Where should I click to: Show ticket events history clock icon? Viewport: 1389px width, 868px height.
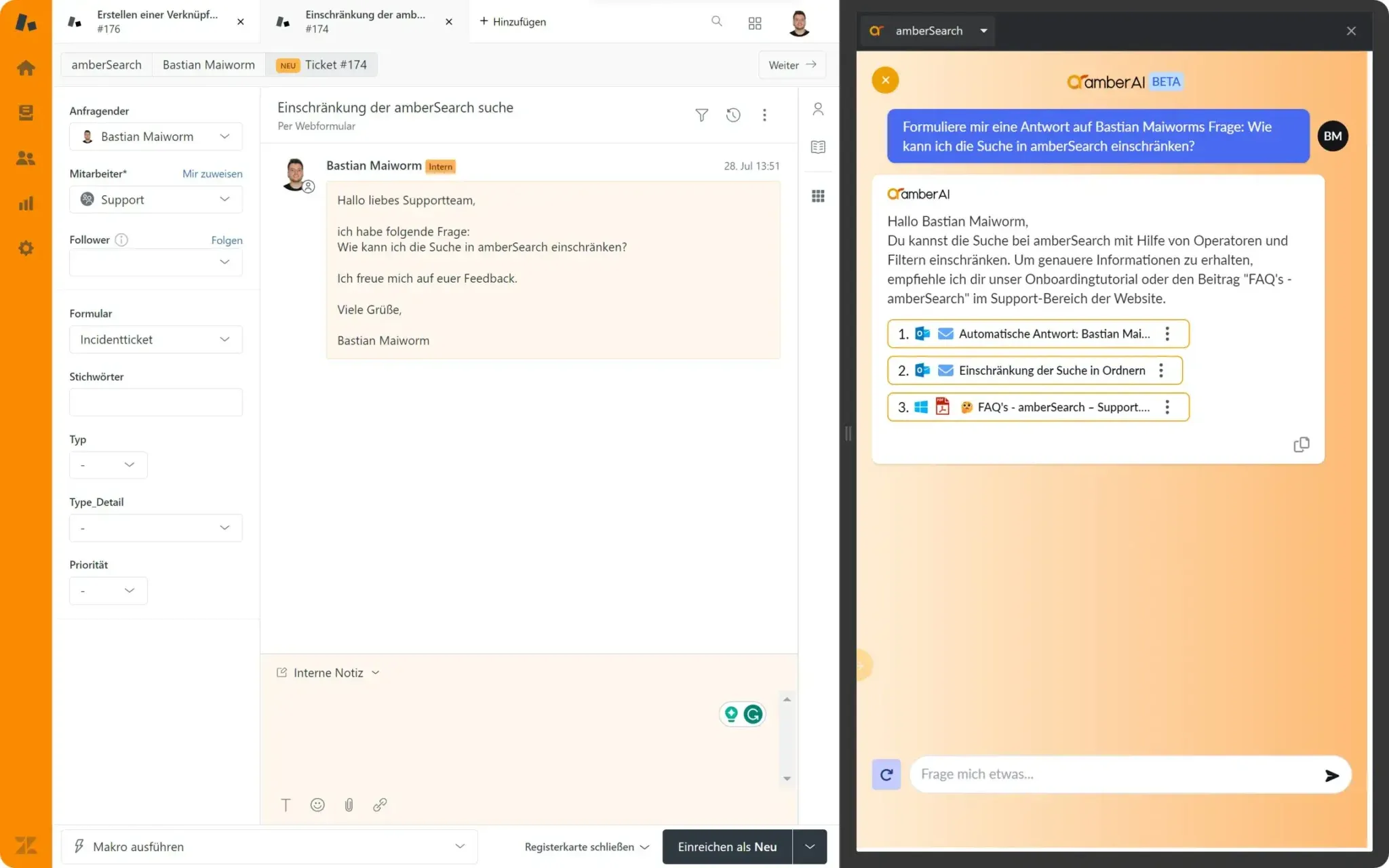(732, 115)
